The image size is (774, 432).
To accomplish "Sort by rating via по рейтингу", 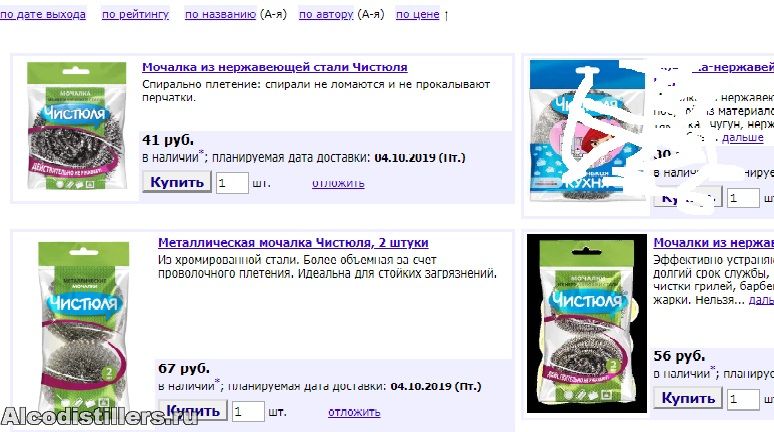I will [135, 15].
